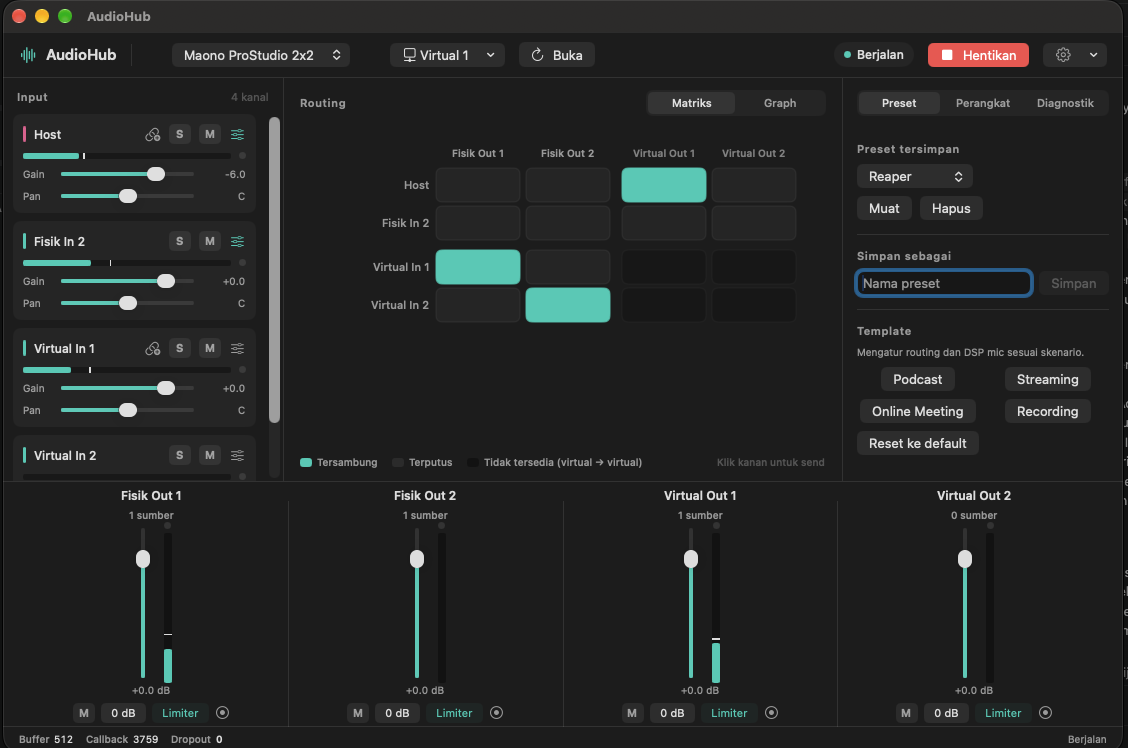Viewport: 1128px width, 748px height.
Task: Click Reset ke default button
Action: [917, 444]
